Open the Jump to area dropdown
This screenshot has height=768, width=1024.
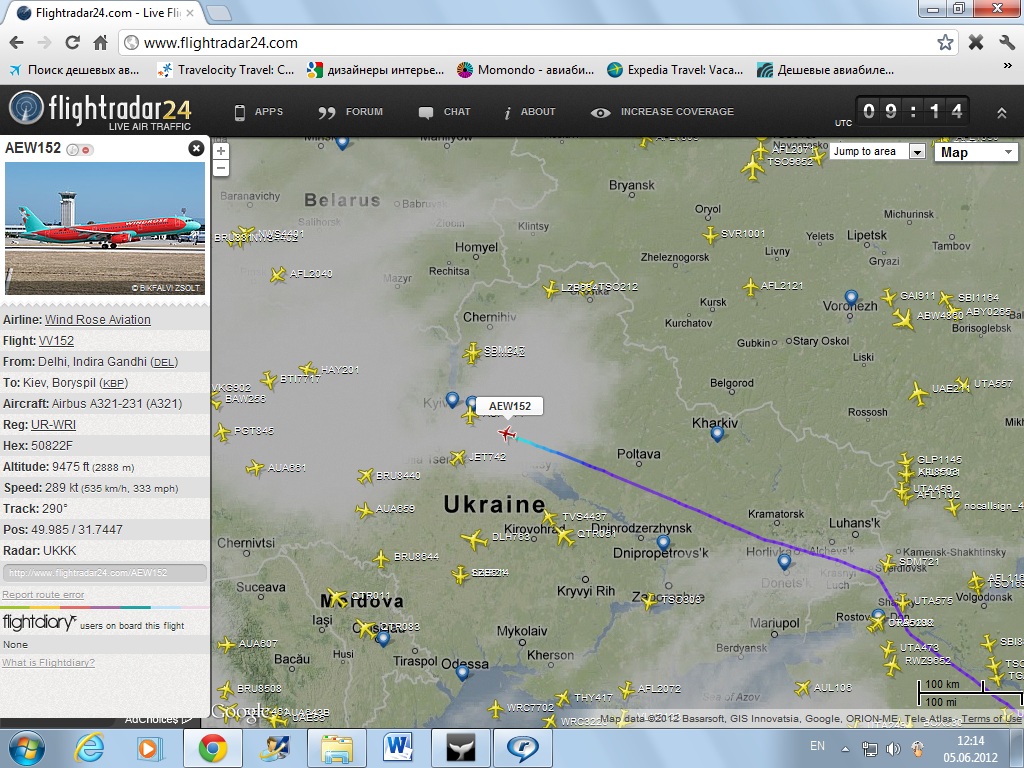coord(877,152)
